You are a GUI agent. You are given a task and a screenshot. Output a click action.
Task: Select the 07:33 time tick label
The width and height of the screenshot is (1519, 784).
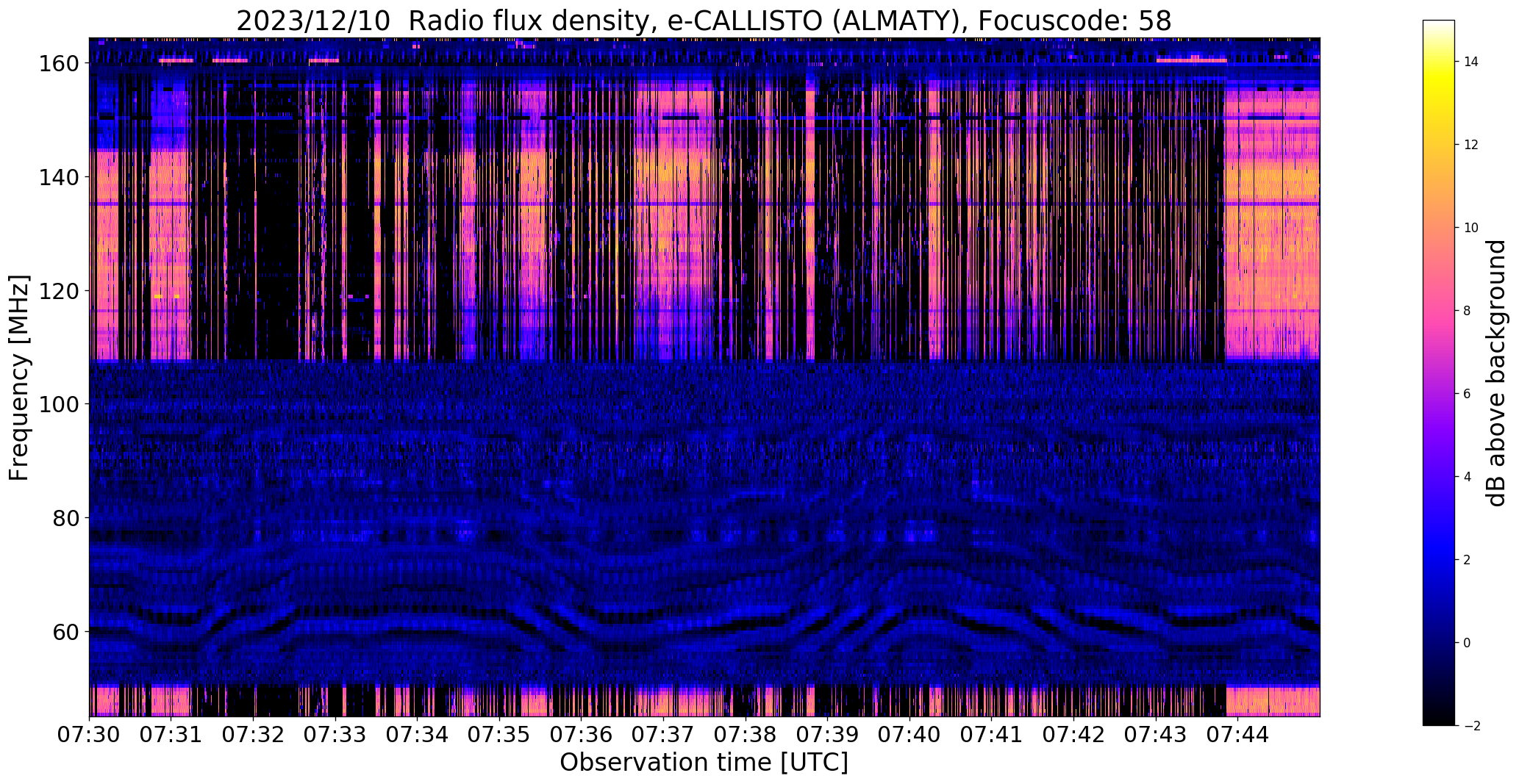point(336,734)
